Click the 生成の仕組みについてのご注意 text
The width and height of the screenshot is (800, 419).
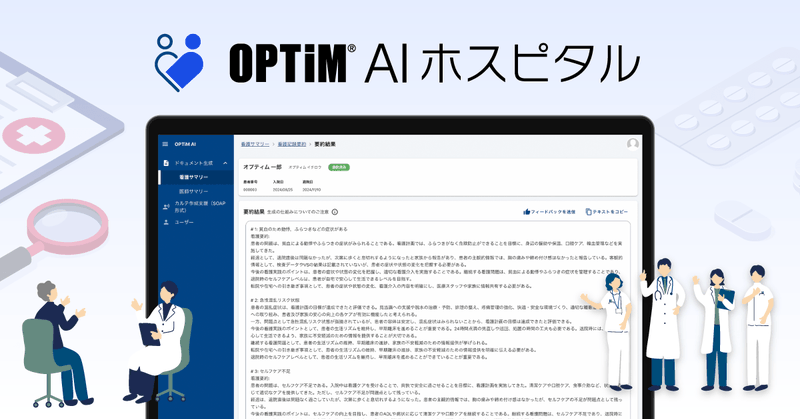298,212
